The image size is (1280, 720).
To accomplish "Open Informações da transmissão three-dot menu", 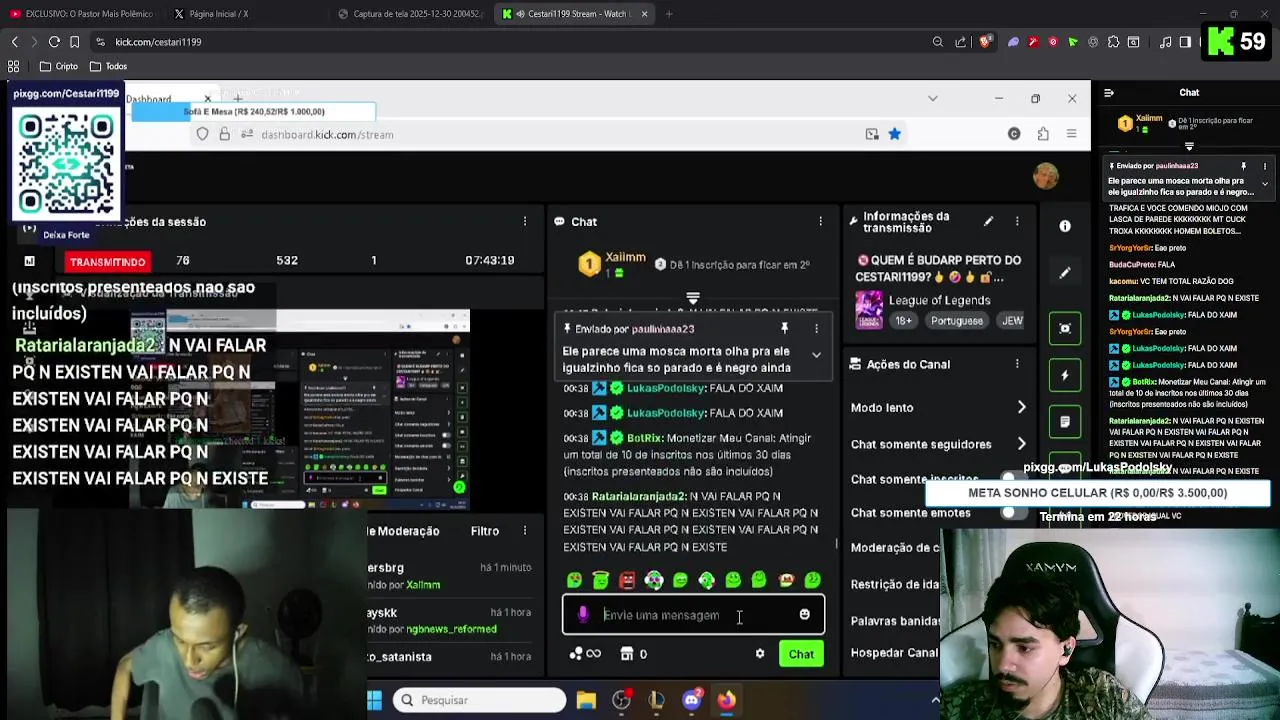I will (x=1017, y=221).
